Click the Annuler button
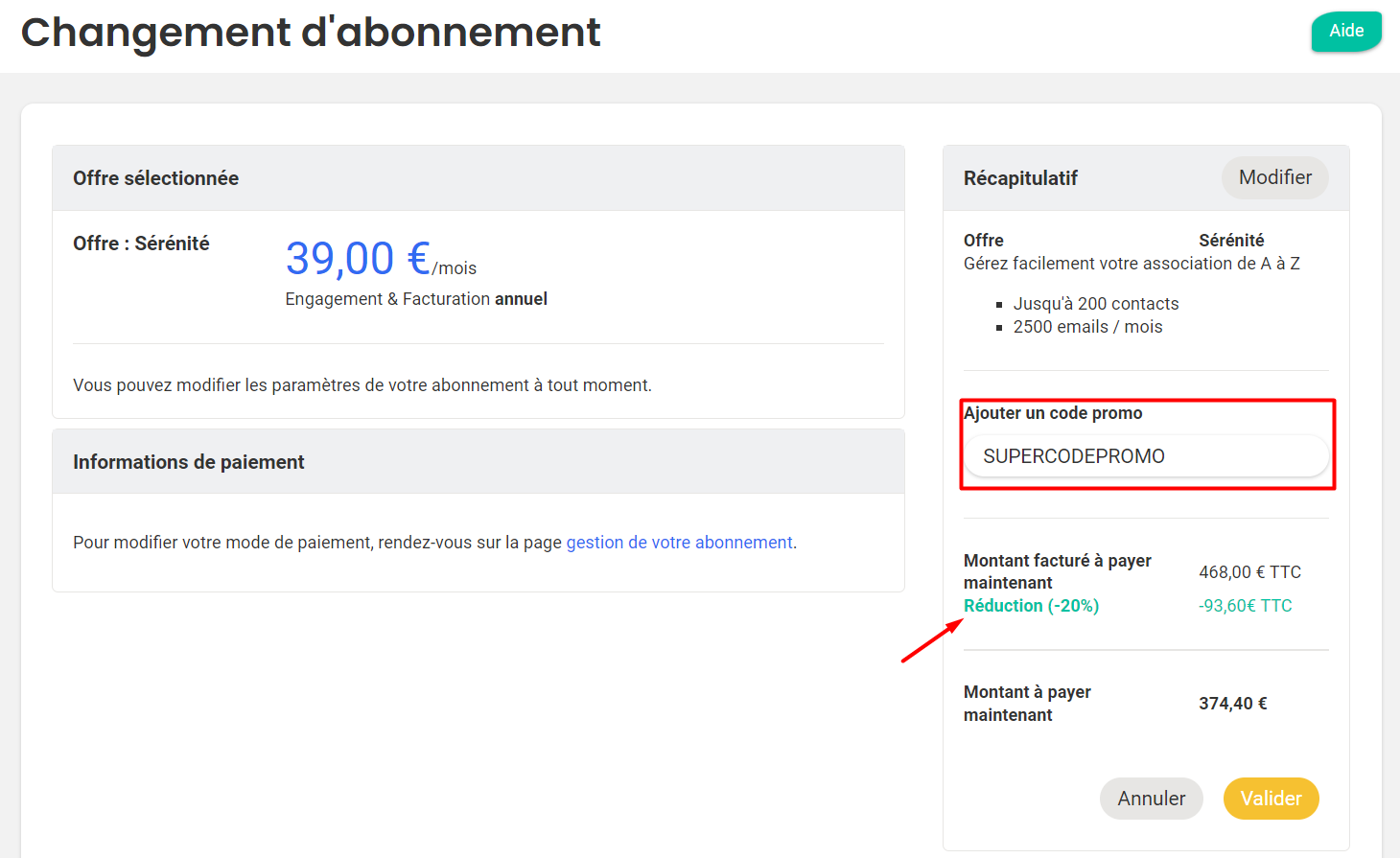1400x858 pixels. pyautogui.click(x=1152, y=799)
